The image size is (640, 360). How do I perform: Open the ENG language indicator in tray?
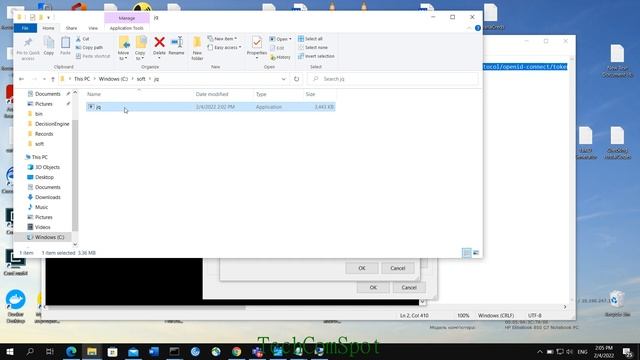(x=583, y=351)
